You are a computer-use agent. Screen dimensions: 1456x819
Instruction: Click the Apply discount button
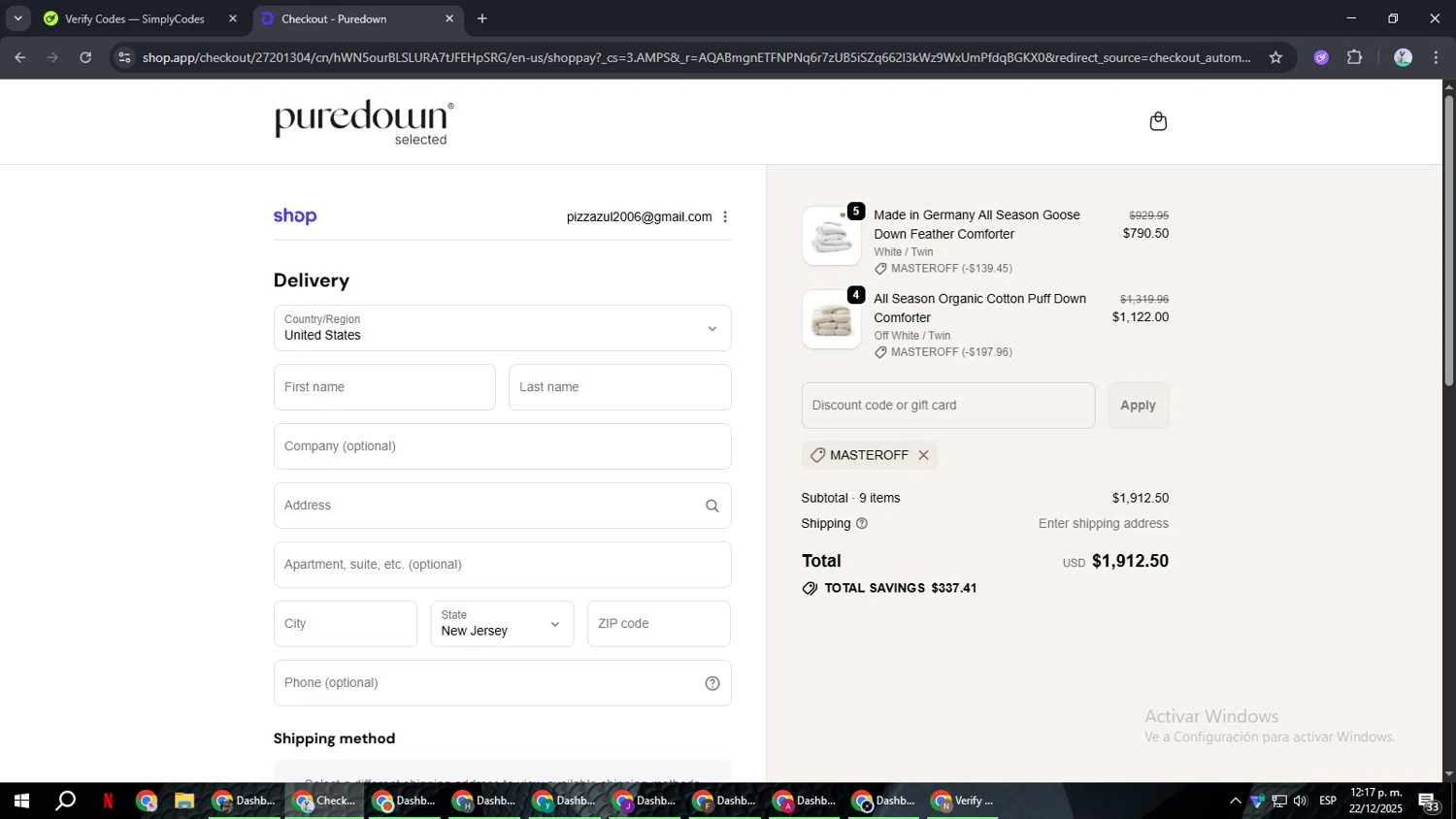click(x=1139, y=406)
